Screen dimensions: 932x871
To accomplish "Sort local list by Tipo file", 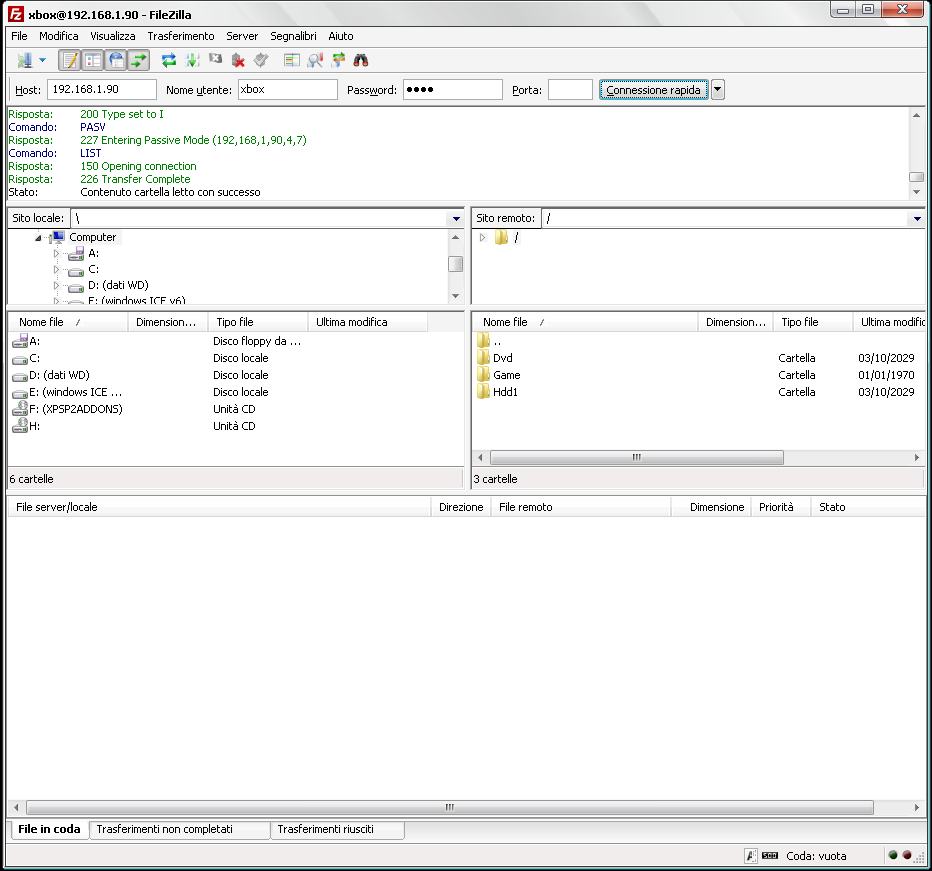I will (258, 322).
